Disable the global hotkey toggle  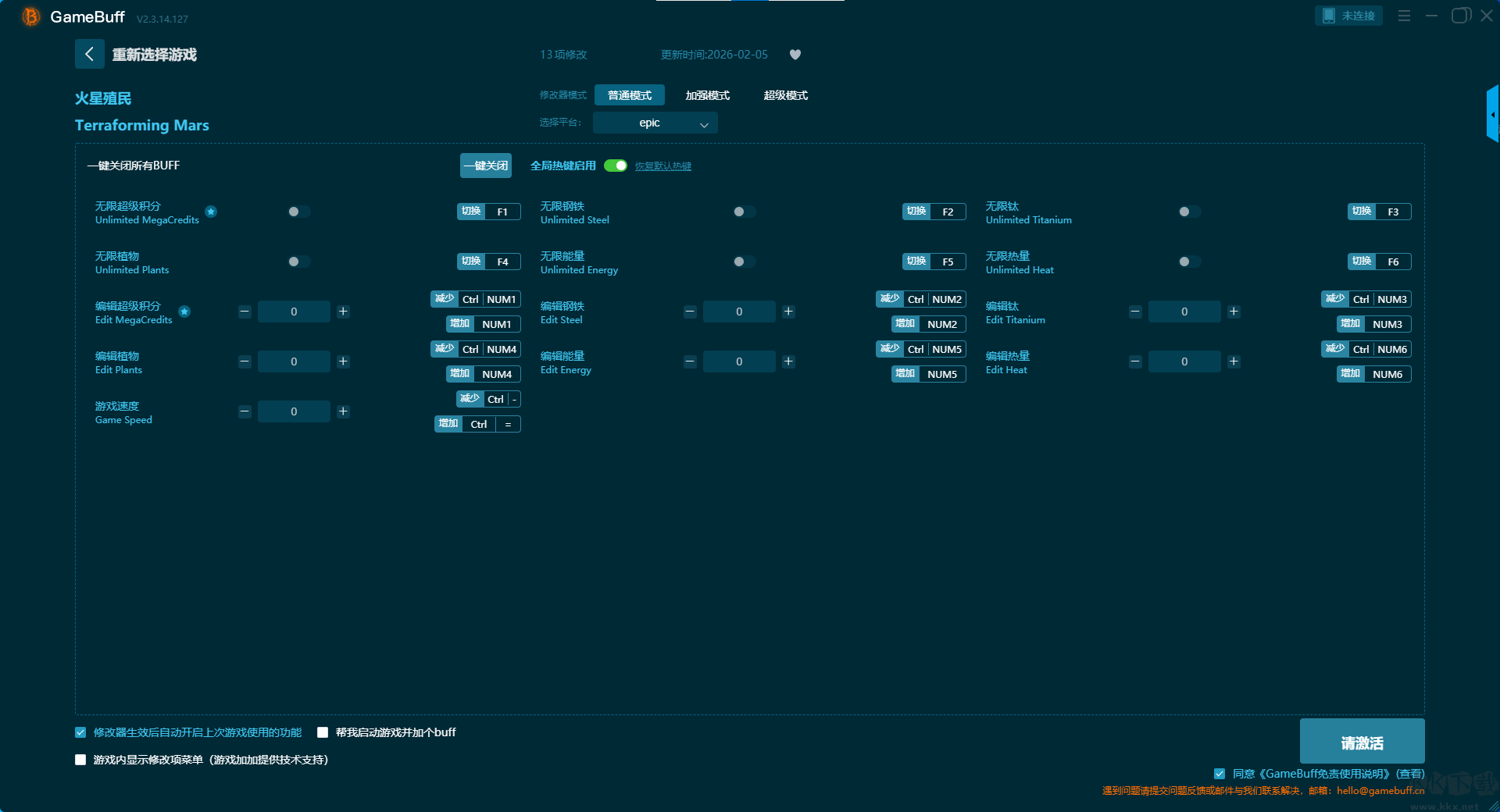[616, 166]
